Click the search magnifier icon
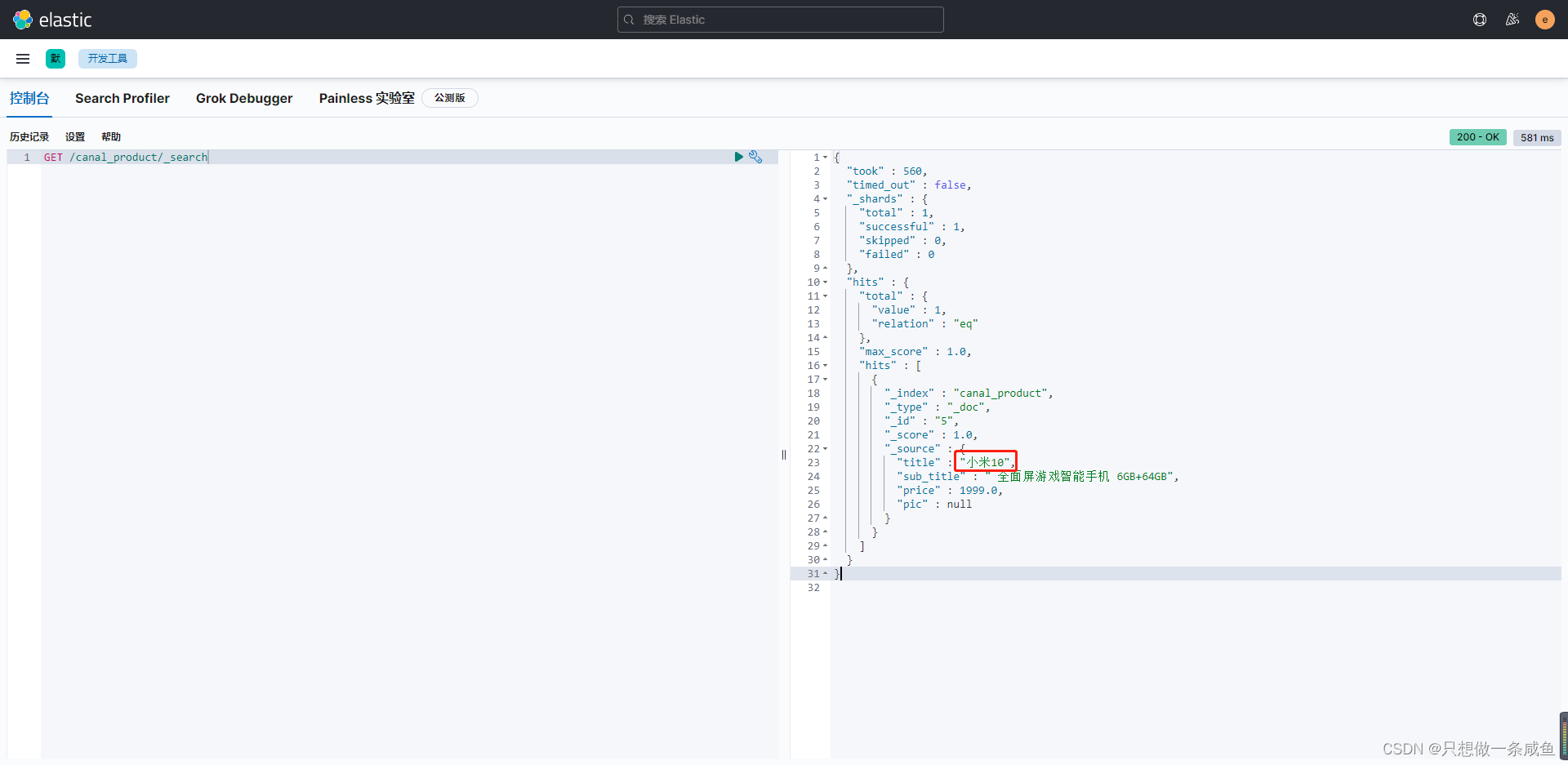Image resolution: width=1568 pixels, height=765 pixels. 629,20
